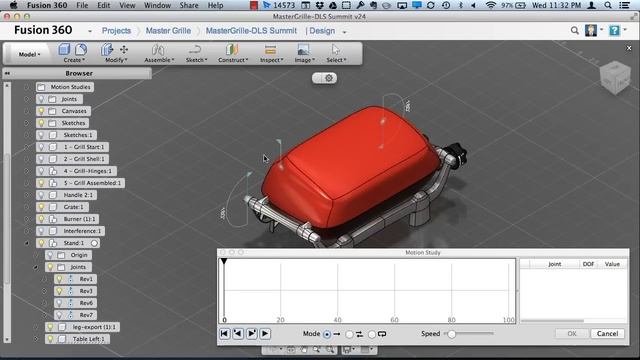
Task: Open the Help menu in menu bar
Action: [216, 5]
